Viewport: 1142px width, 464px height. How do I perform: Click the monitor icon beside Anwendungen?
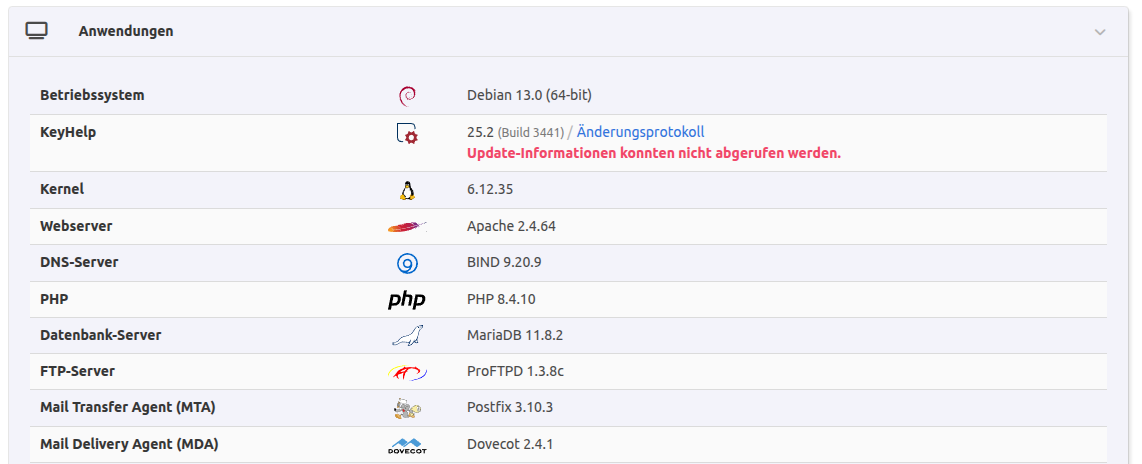[x=36, y=31]
